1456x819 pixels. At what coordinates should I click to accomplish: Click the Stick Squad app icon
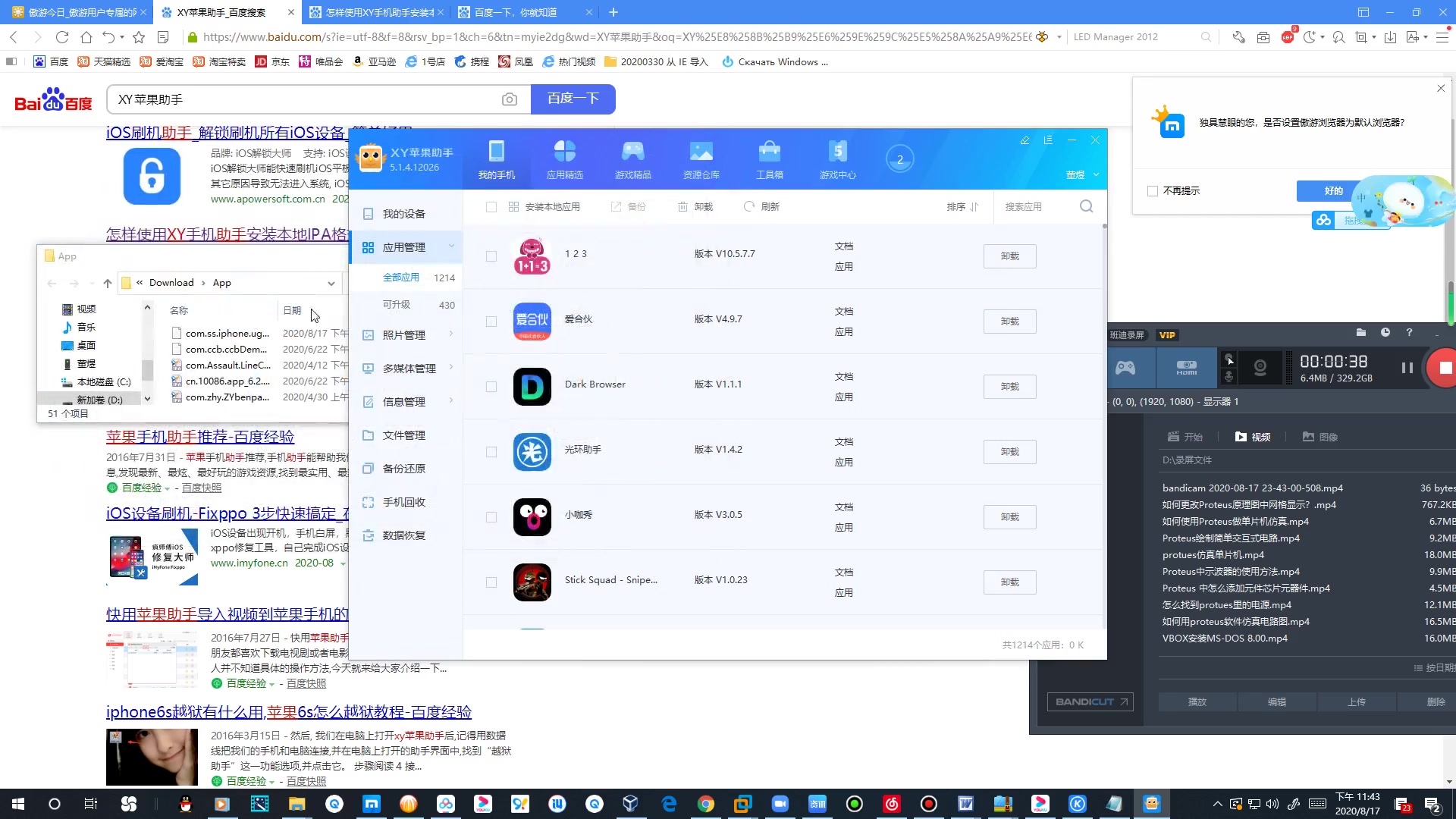[532, 582]
